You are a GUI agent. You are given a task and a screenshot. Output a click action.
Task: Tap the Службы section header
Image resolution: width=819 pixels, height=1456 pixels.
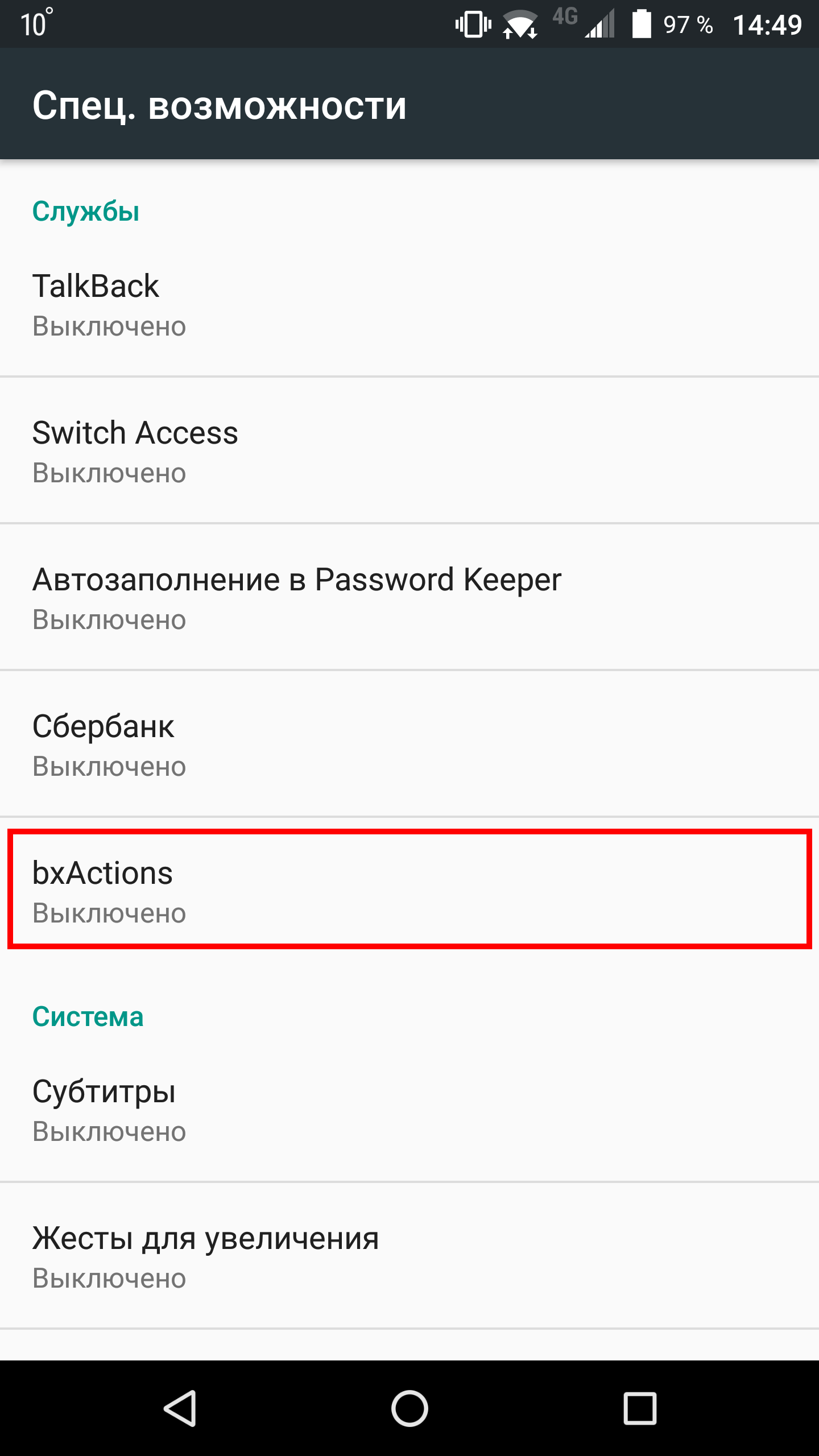click(x=86, y=212)
